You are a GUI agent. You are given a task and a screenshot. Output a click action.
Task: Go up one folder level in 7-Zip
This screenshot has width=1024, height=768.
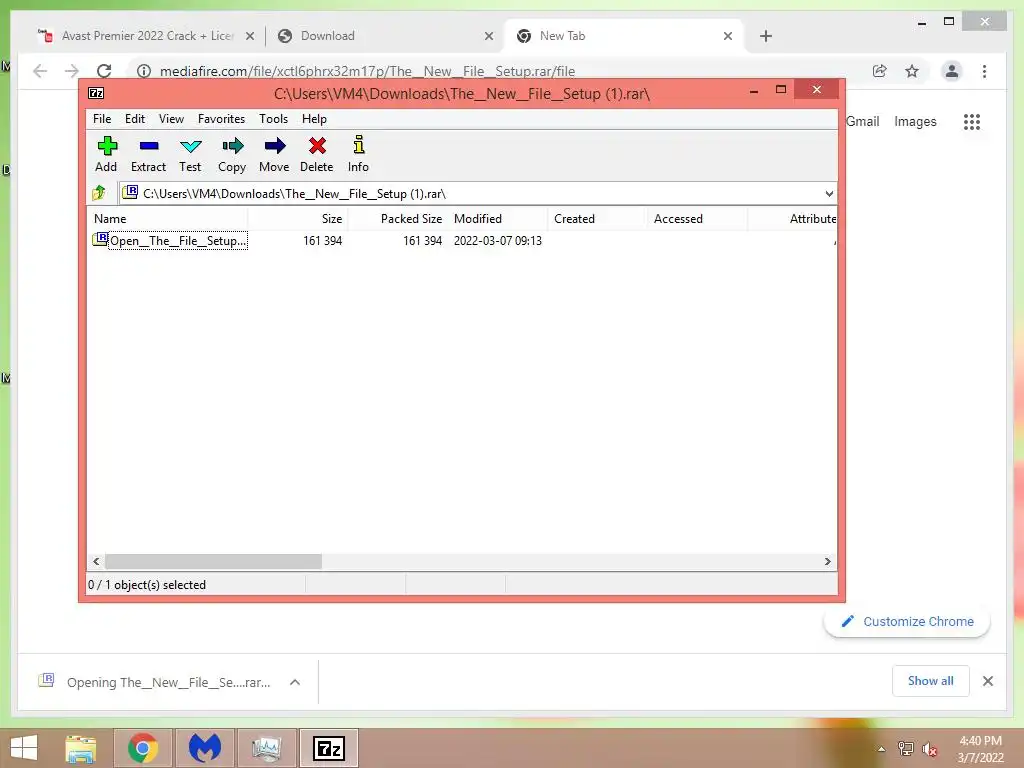tap(99, 193)
